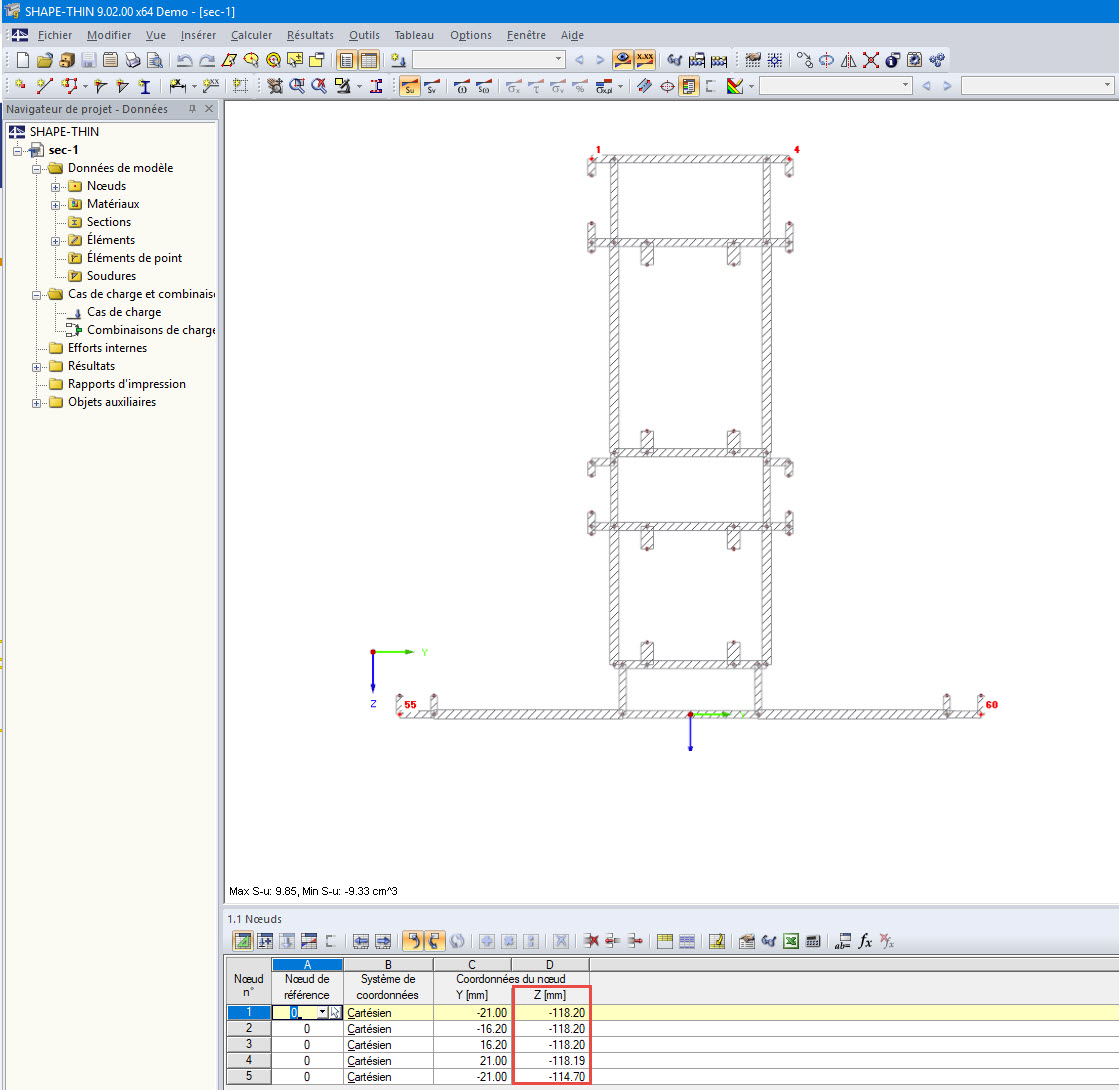Open the Calculer menu
Image resolution: width=1119 pixels, height=1090 pixels.
[251, 35]
